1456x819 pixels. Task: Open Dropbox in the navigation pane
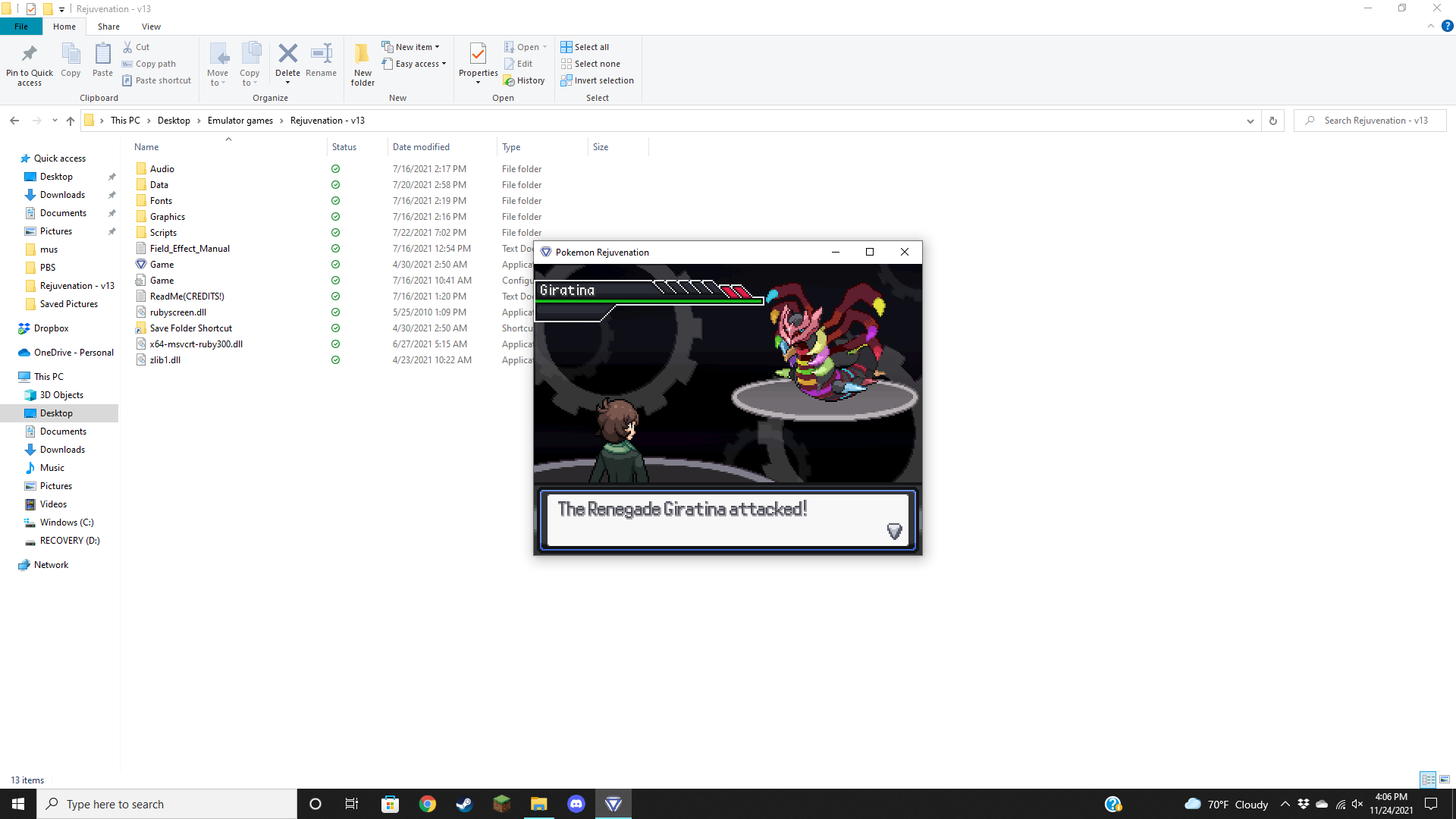[x=51, y=328]
